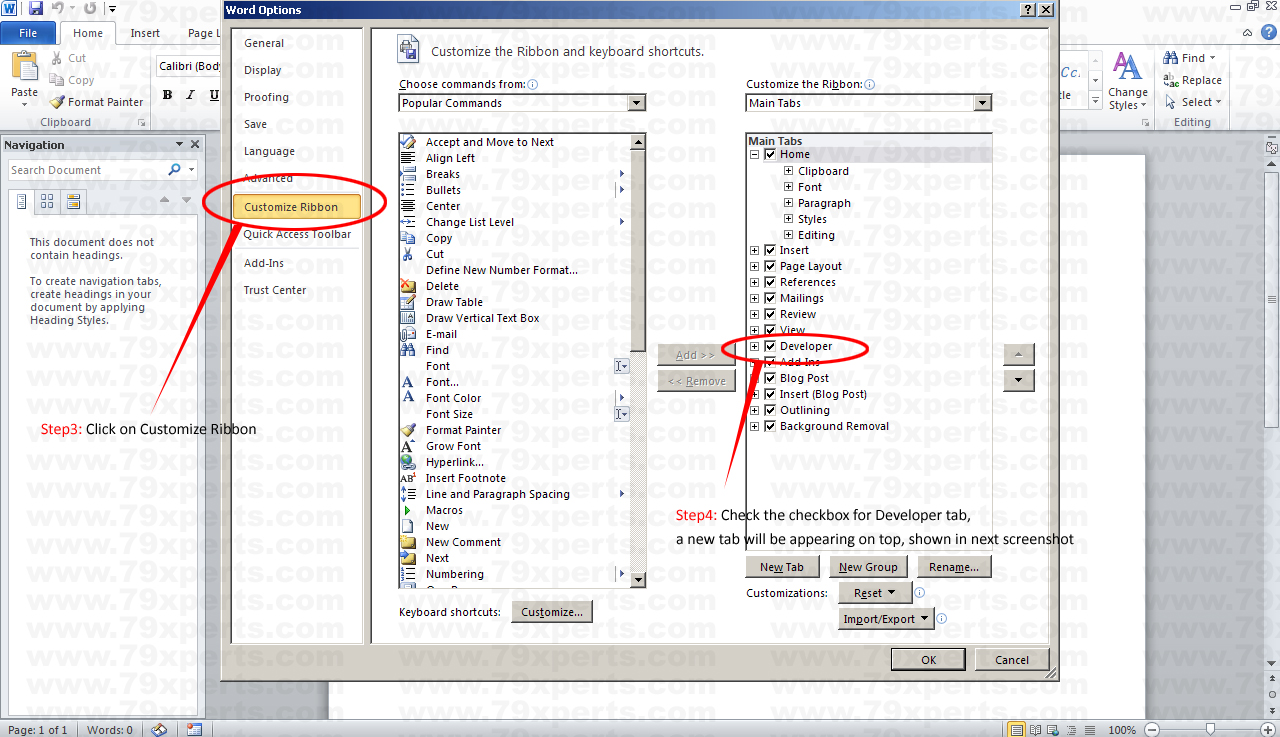Viewport: 1280px width, 737px height.
Task: Switch to Print Layout view in status bar
Action: click(1016, 729)
